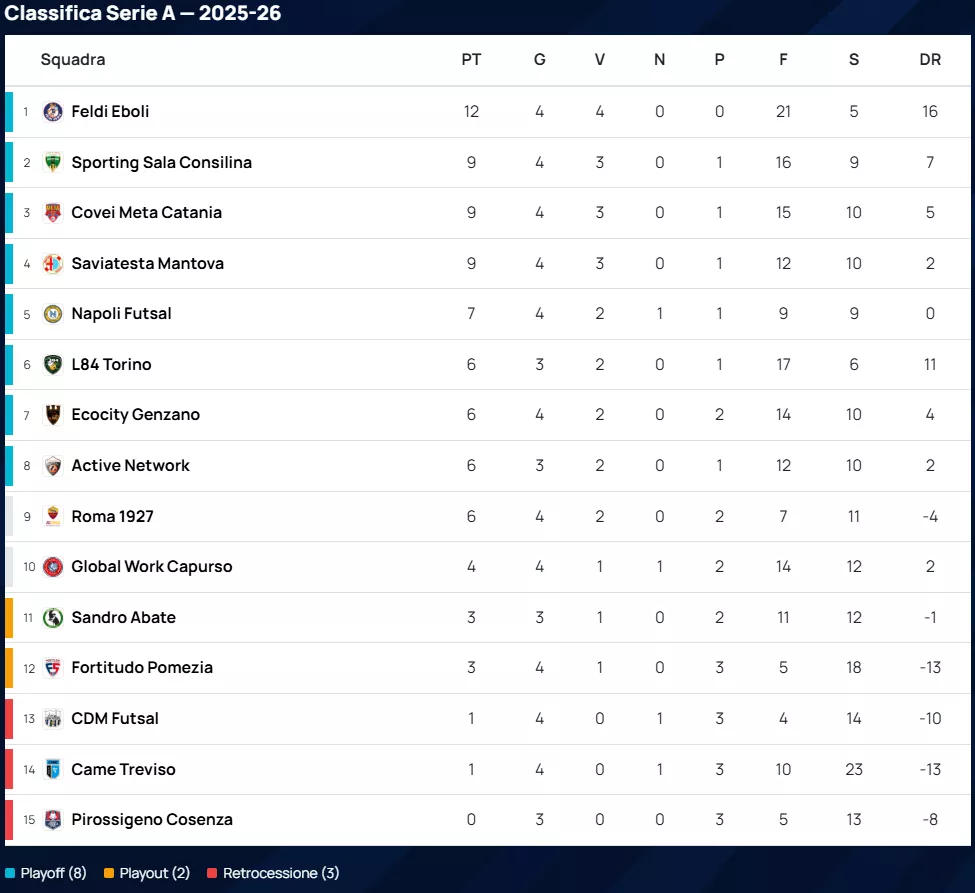
Task: Click the CDM Futsal team name
Action: point(115,719)
